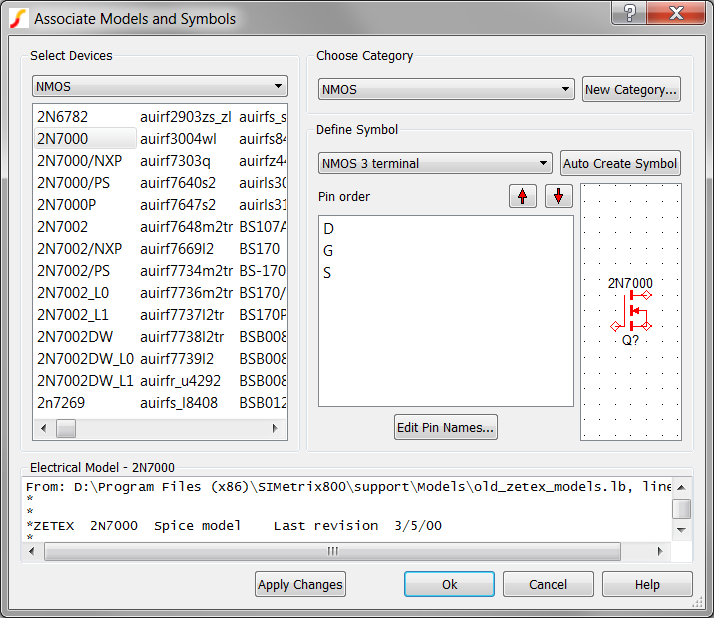Move selected pin up with red arrow

(x=522, y=196)
